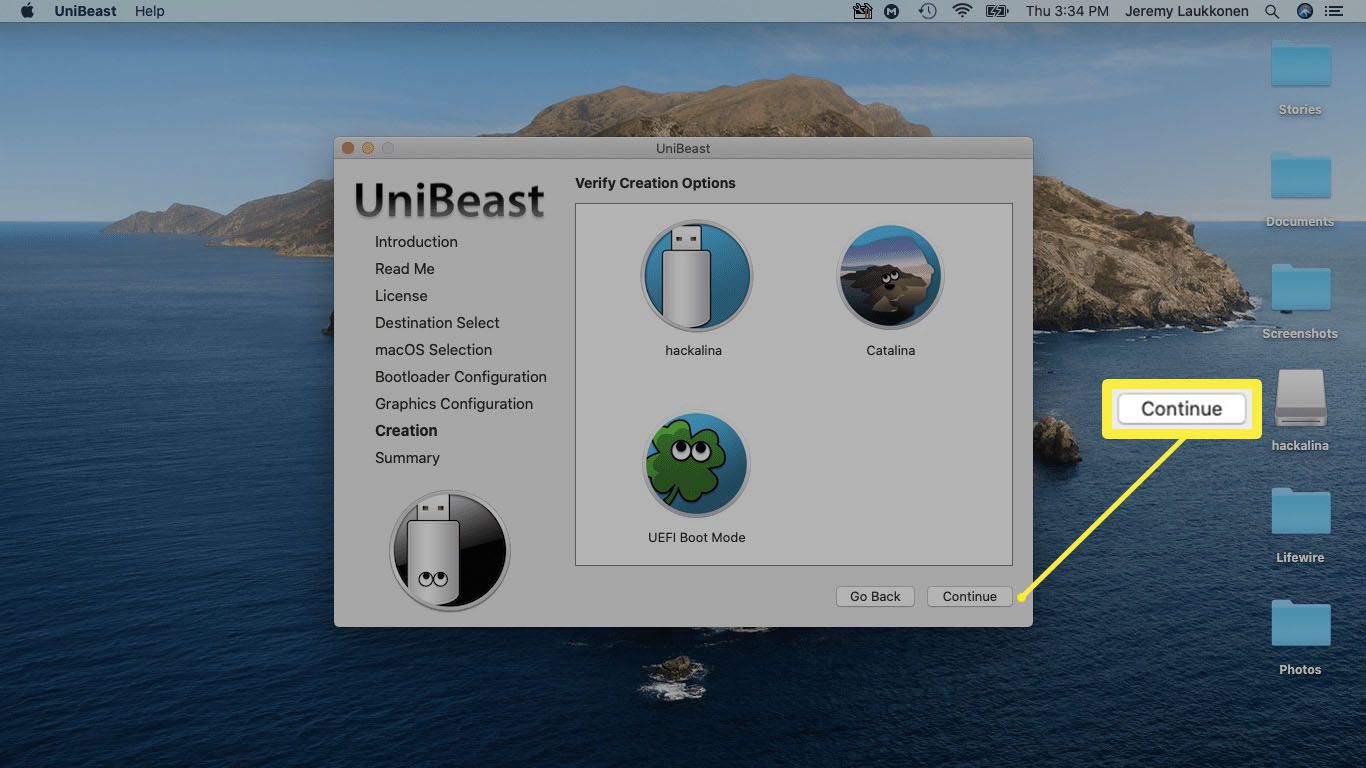
Task: Open the Time Machine menu bar icon
Action: 928,11
